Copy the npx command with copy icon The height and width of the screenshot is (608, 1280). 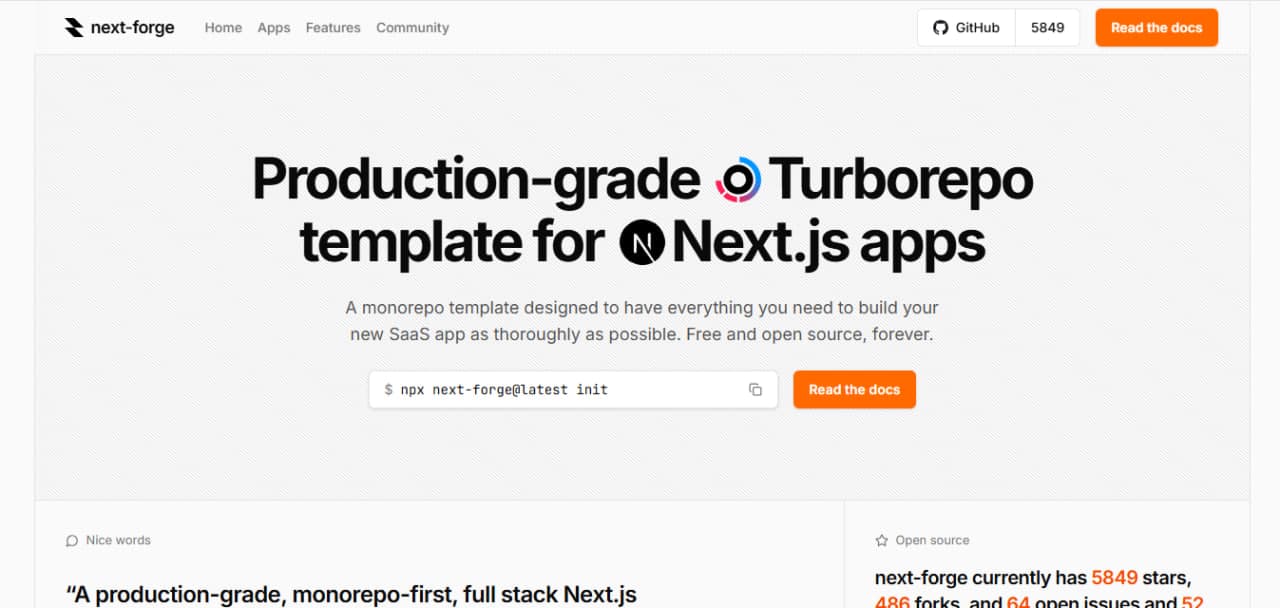coord(755,390)
